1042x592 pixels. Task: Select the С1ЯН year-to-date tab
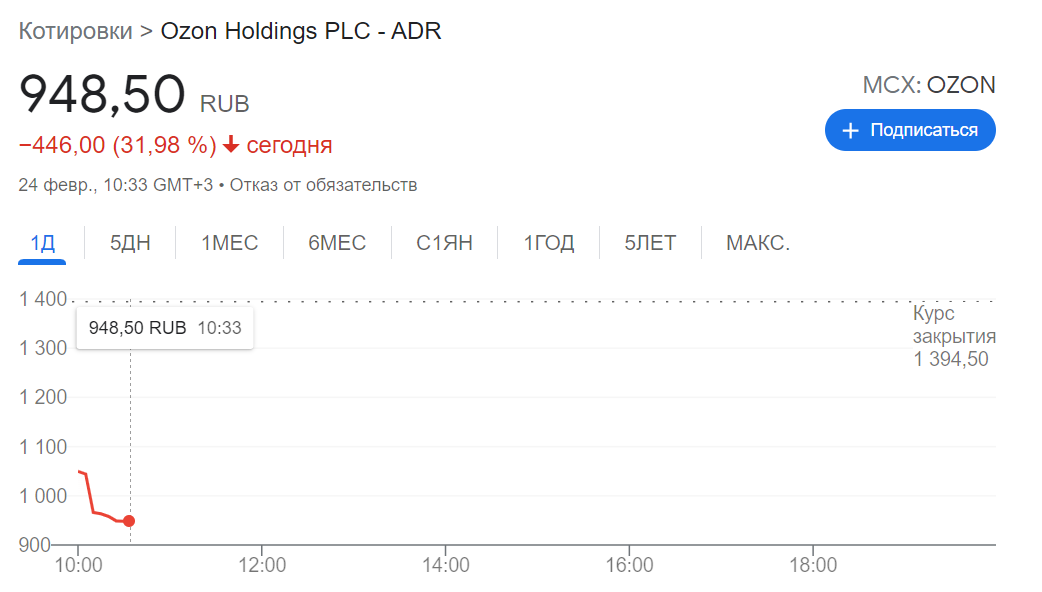tap(444, 243)
